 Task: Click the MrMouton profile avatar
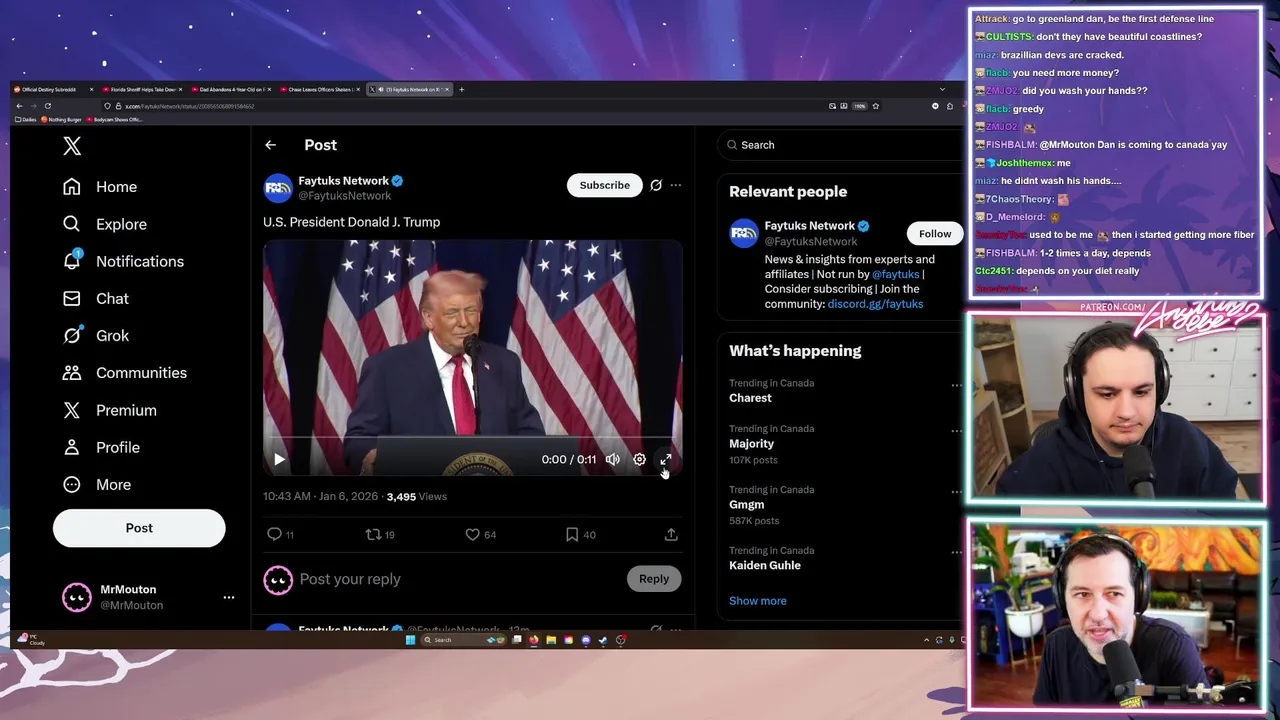(x=77, y=597)
